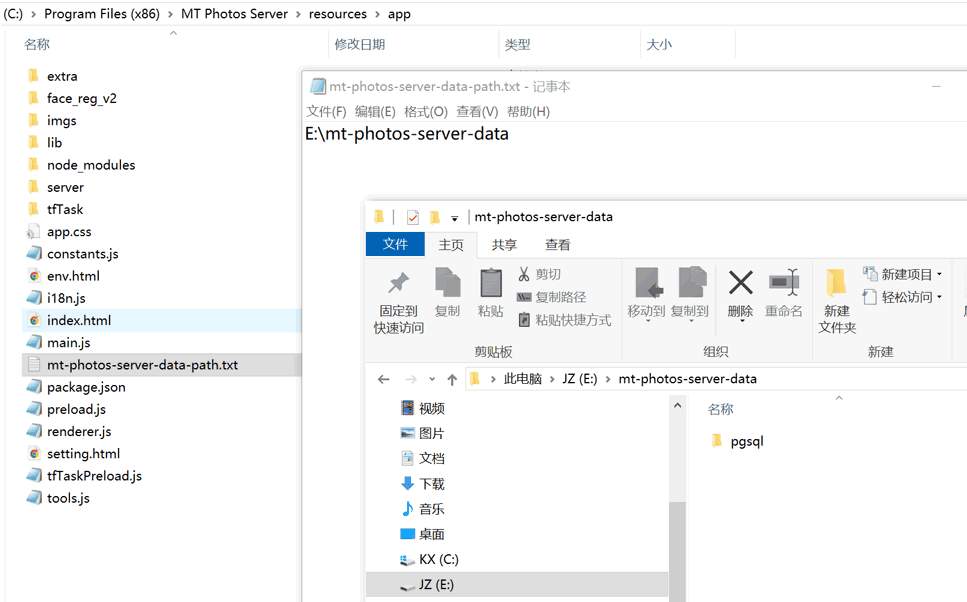This screenshot has width=967, height=602.
Task: Click the properties checkmark icon in title bar
Action: pos(412,217)
